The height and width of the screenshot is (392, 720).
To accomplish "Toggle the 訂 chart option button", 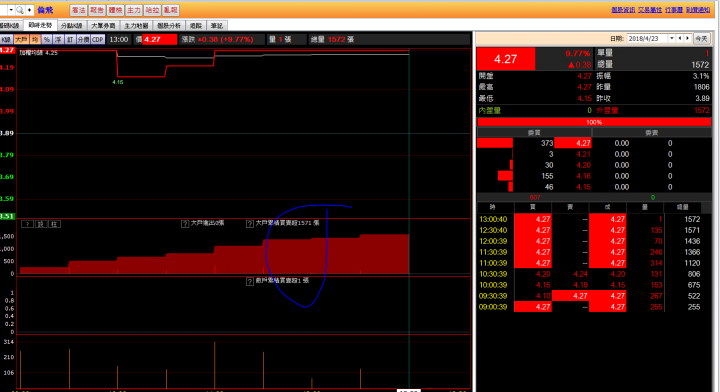I will pyautogui.click(x=70, y=39).
